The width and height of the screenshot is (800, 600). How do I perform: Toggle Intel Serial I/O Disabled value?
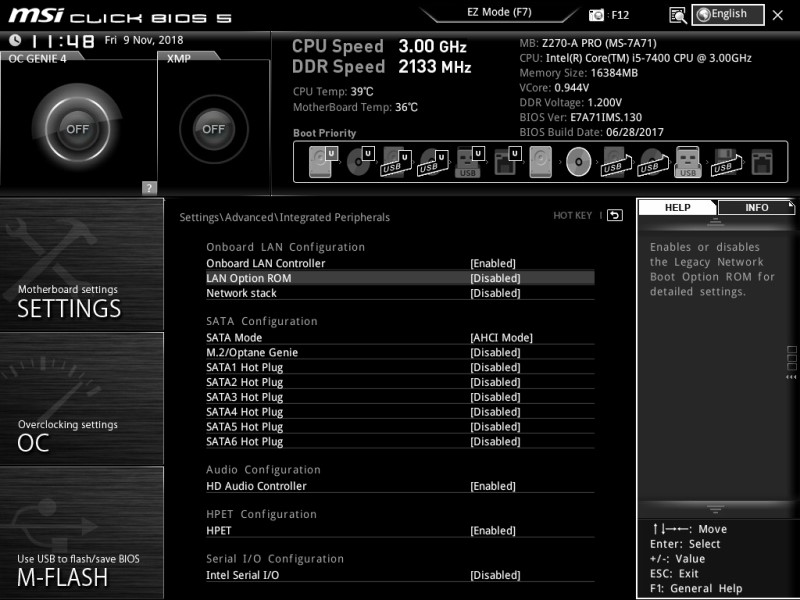[x=495, y=575]
